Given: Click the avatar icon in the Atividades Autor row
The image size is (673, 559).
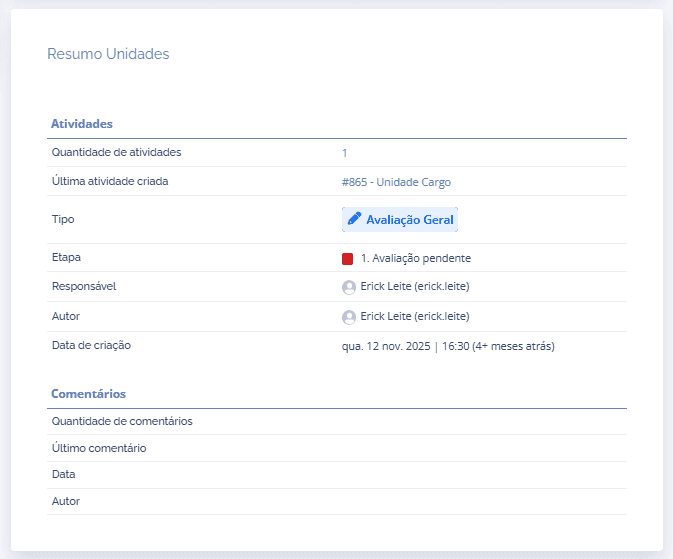Looking at the screenshot, I should point(349,317).
